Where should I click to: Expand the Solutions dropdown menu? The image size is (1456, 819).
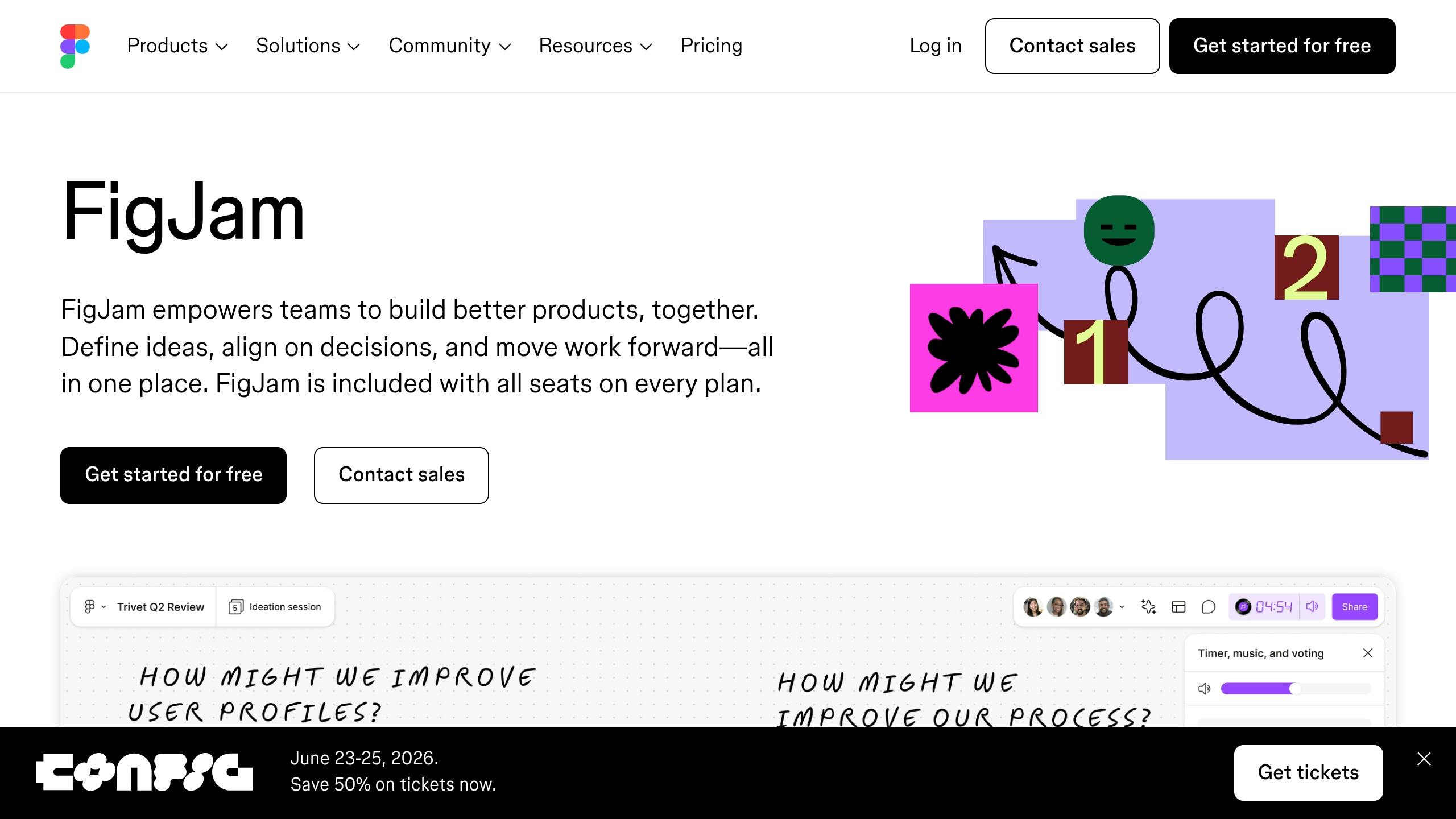[308, 46]
